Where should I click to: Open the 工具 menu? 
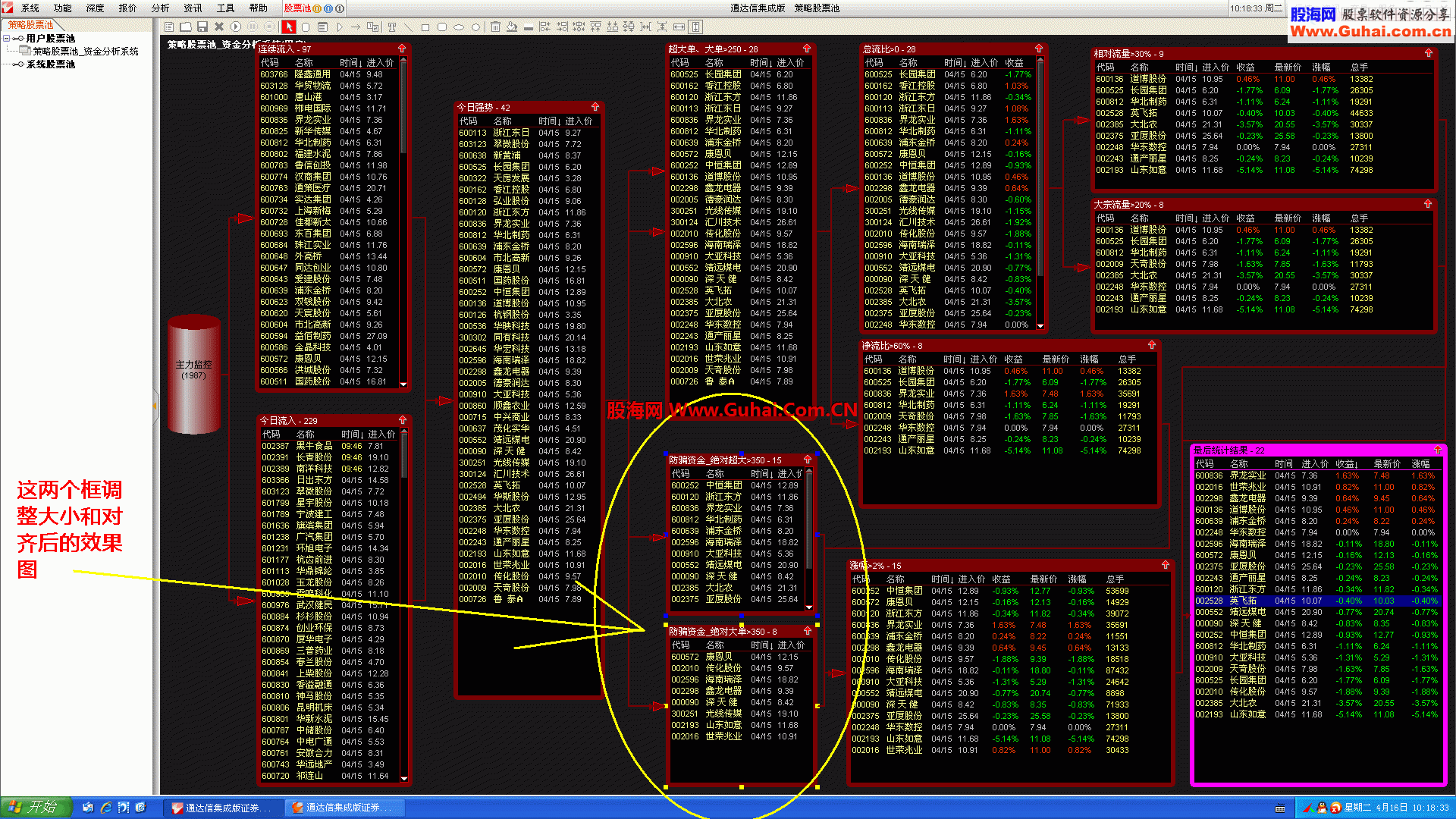click(226, 8)
